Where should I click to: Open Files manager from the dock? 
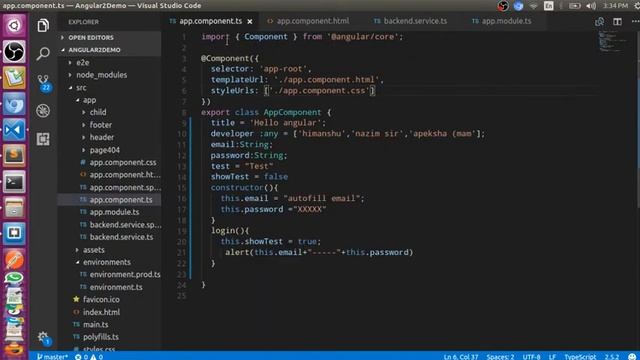pyautogui.click(x=14, y=207)
